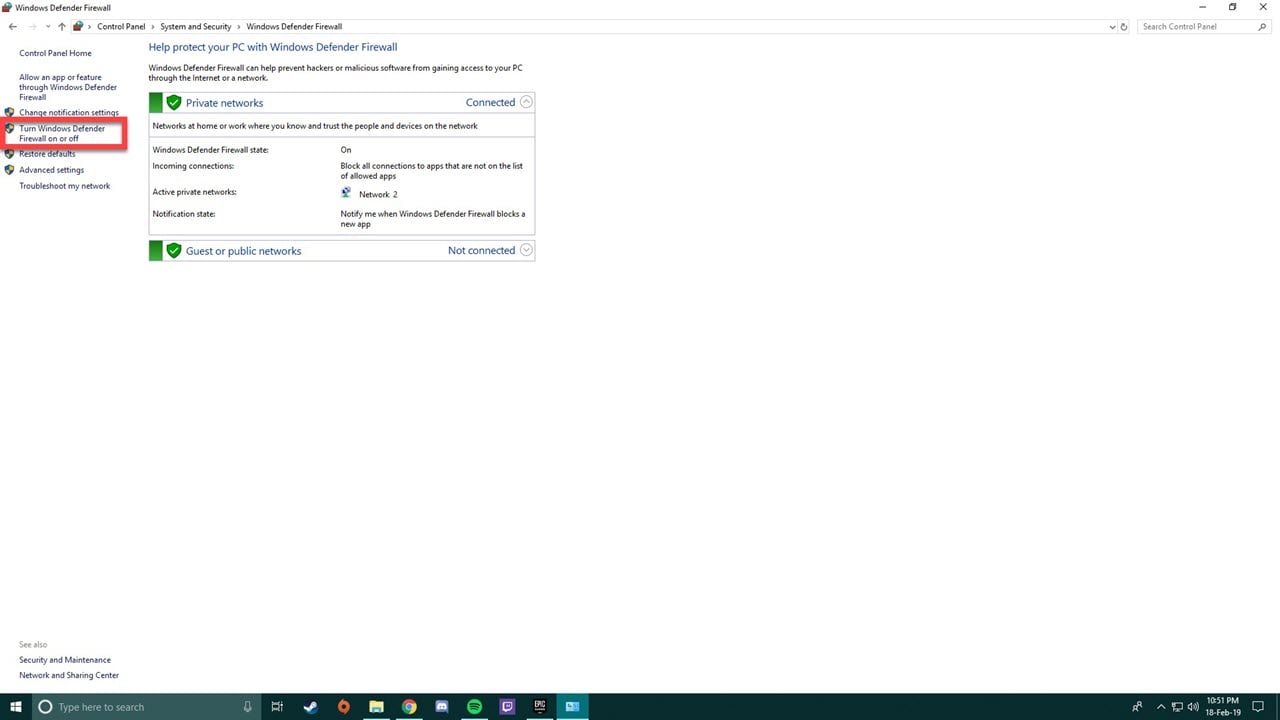Open Origin from the taskbar

[343, 706]
